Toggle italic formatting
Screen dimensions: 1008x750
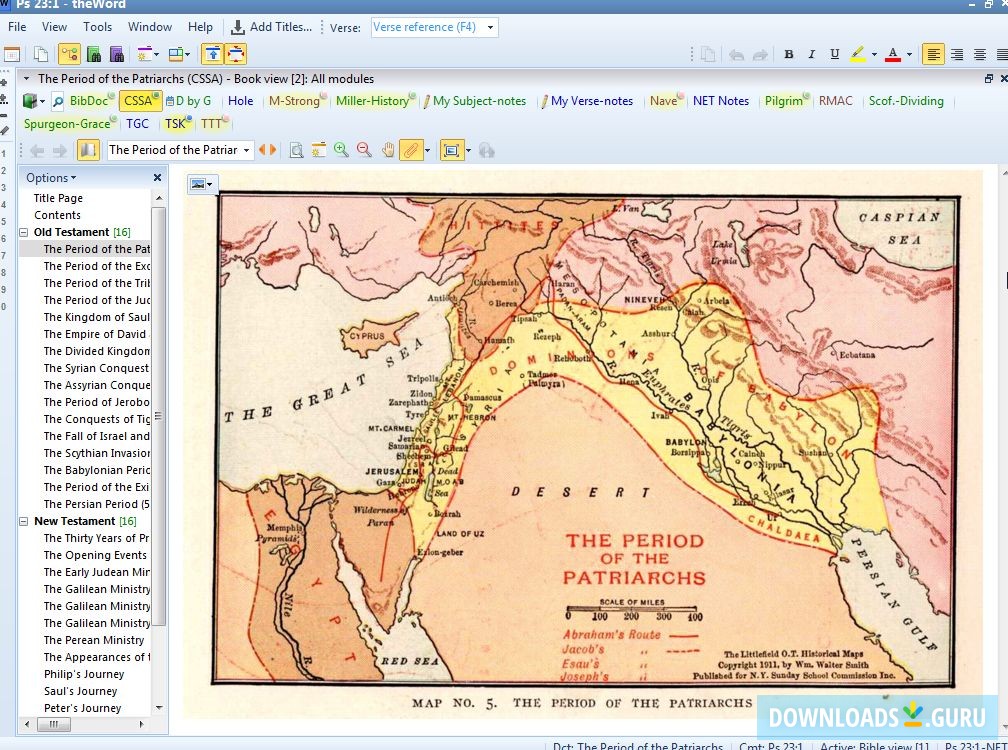pos(811,55)
